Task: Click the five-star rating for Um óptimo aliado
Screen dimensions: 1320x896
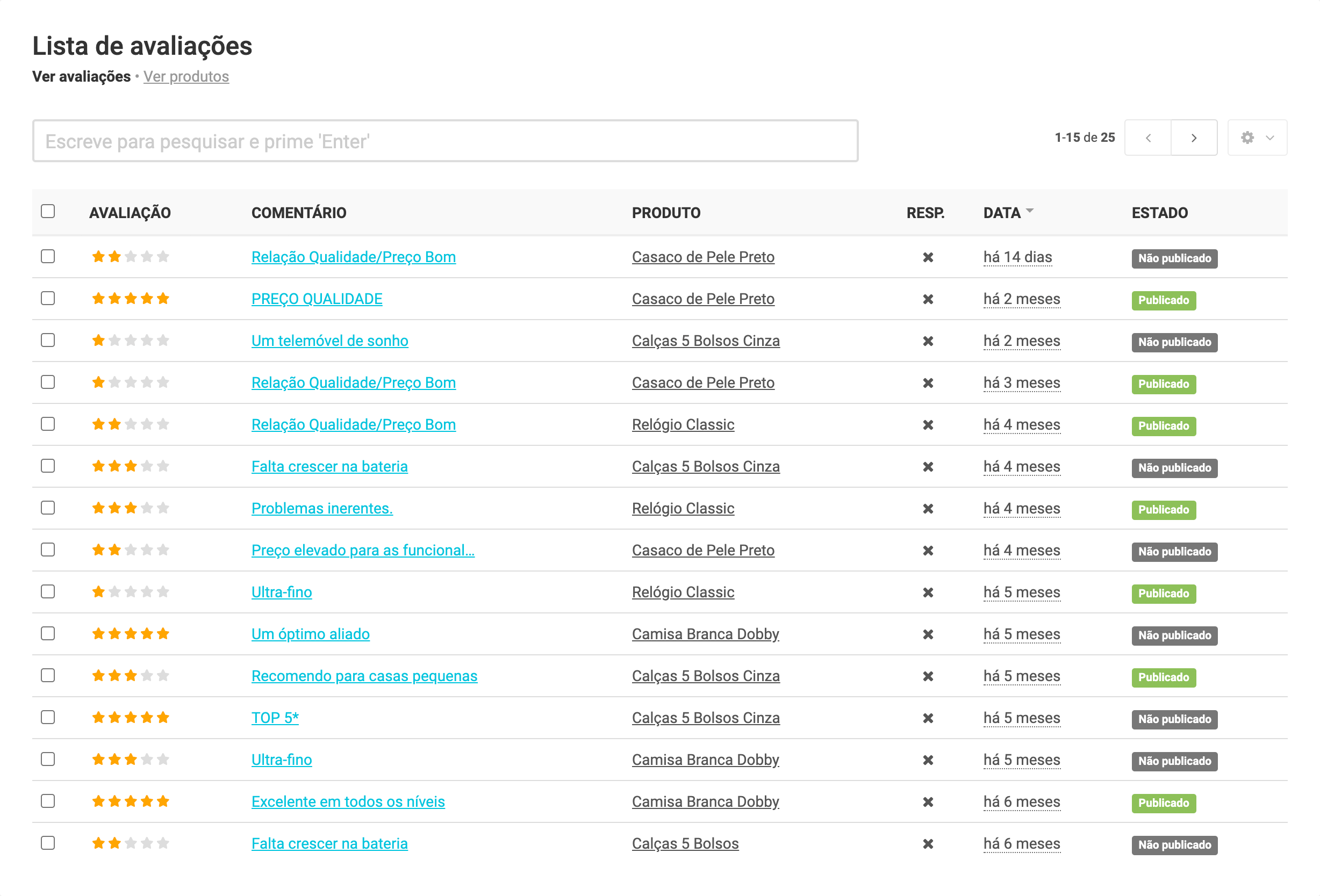Action: pyautogui.click(x=130, y=634)
